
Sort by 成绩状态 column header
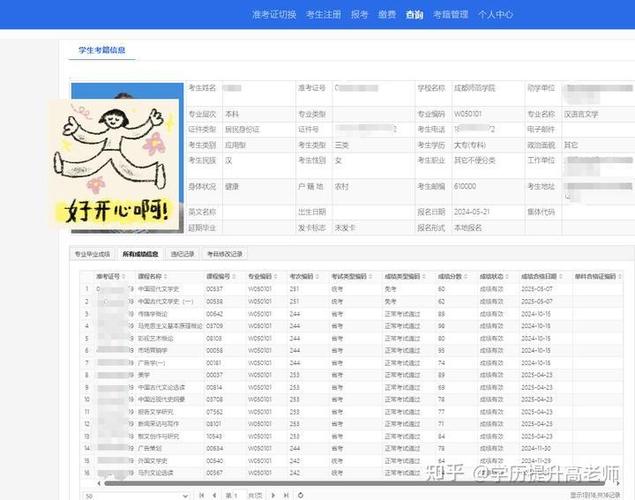pyautogui.click(x=492, y=276)
